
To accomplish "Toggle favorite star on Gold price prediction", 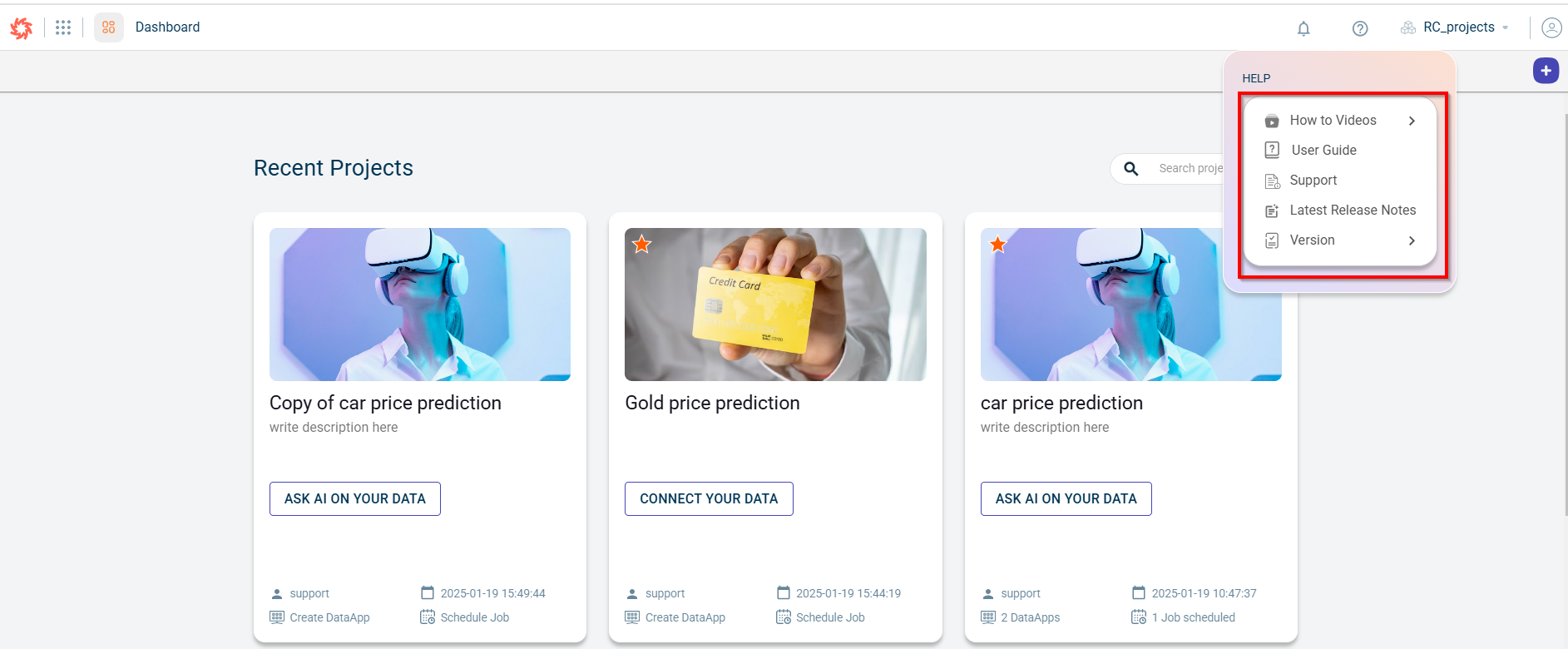I will (x=641, y=245).
